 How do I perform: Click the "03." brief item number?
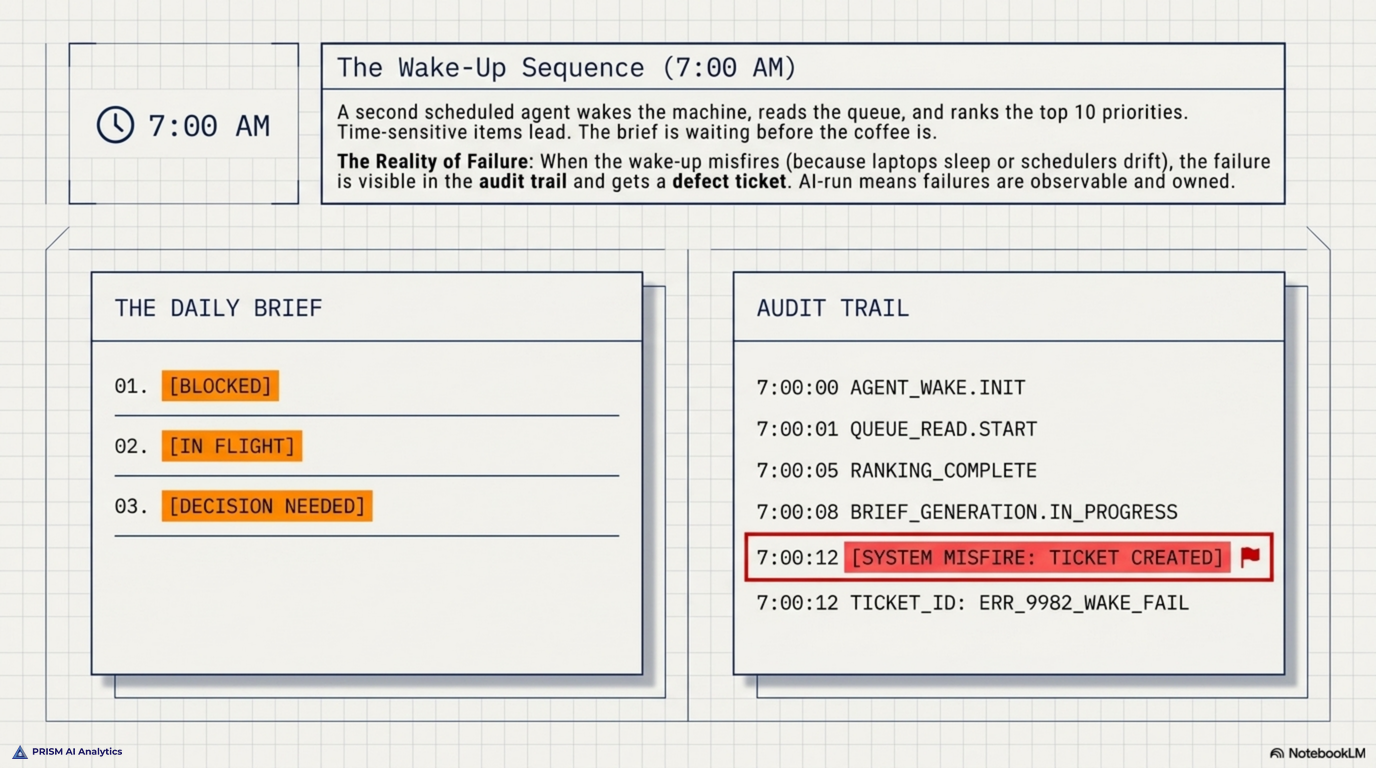pos(131,506)
